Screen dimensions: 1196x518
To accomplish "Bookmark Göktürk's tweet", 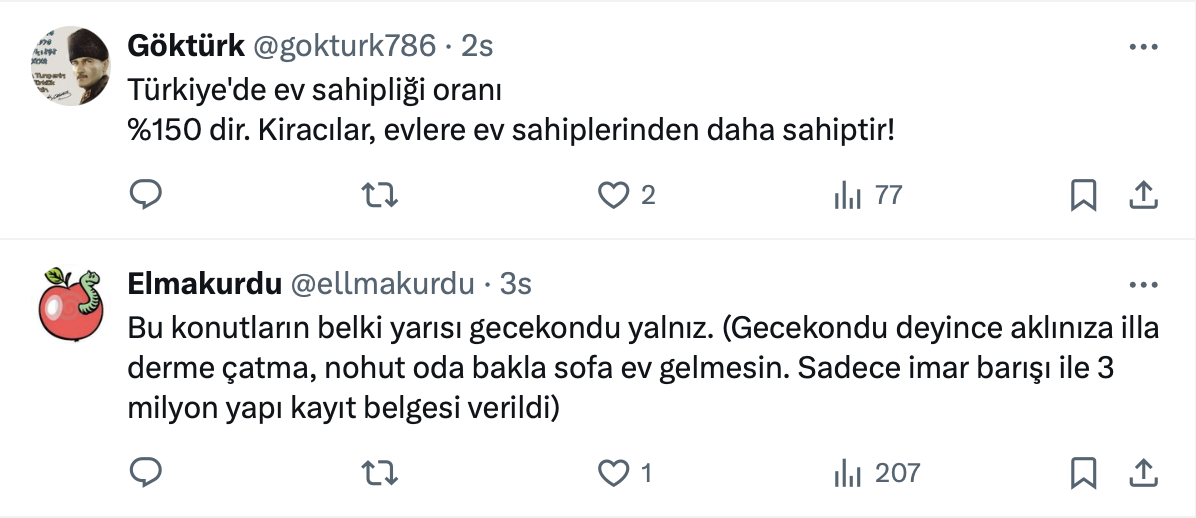I will click(1083, 195).
